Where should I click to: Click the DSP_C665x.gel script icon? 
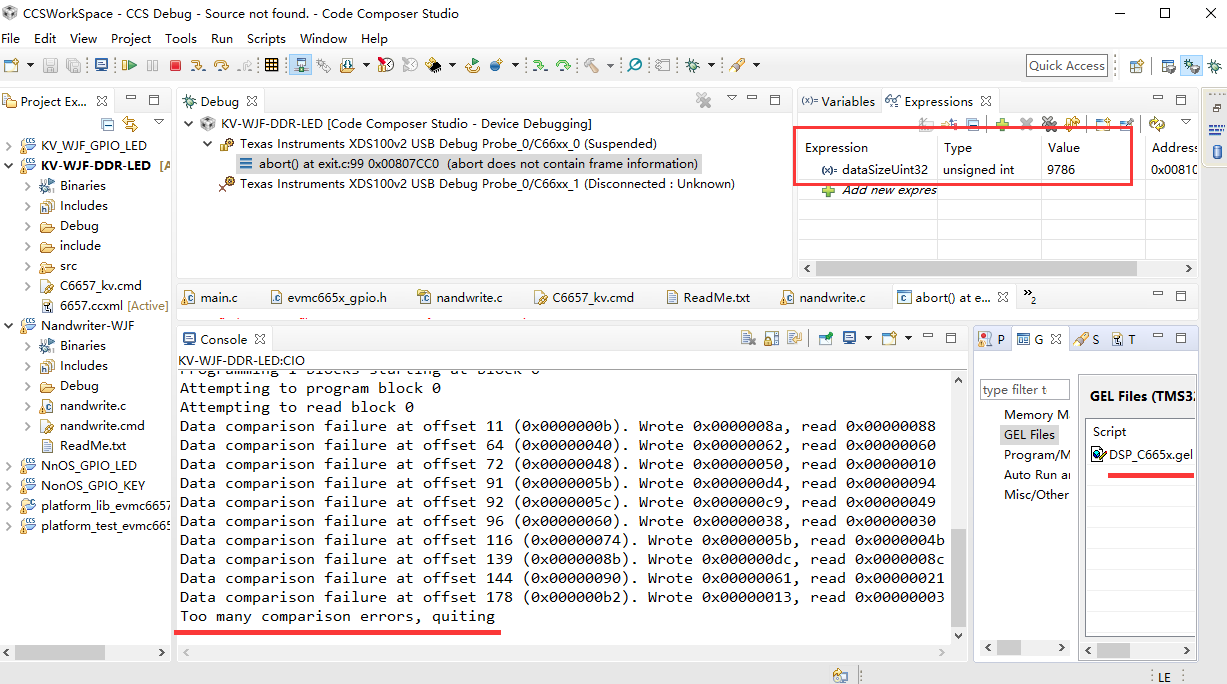point(1099,454)
